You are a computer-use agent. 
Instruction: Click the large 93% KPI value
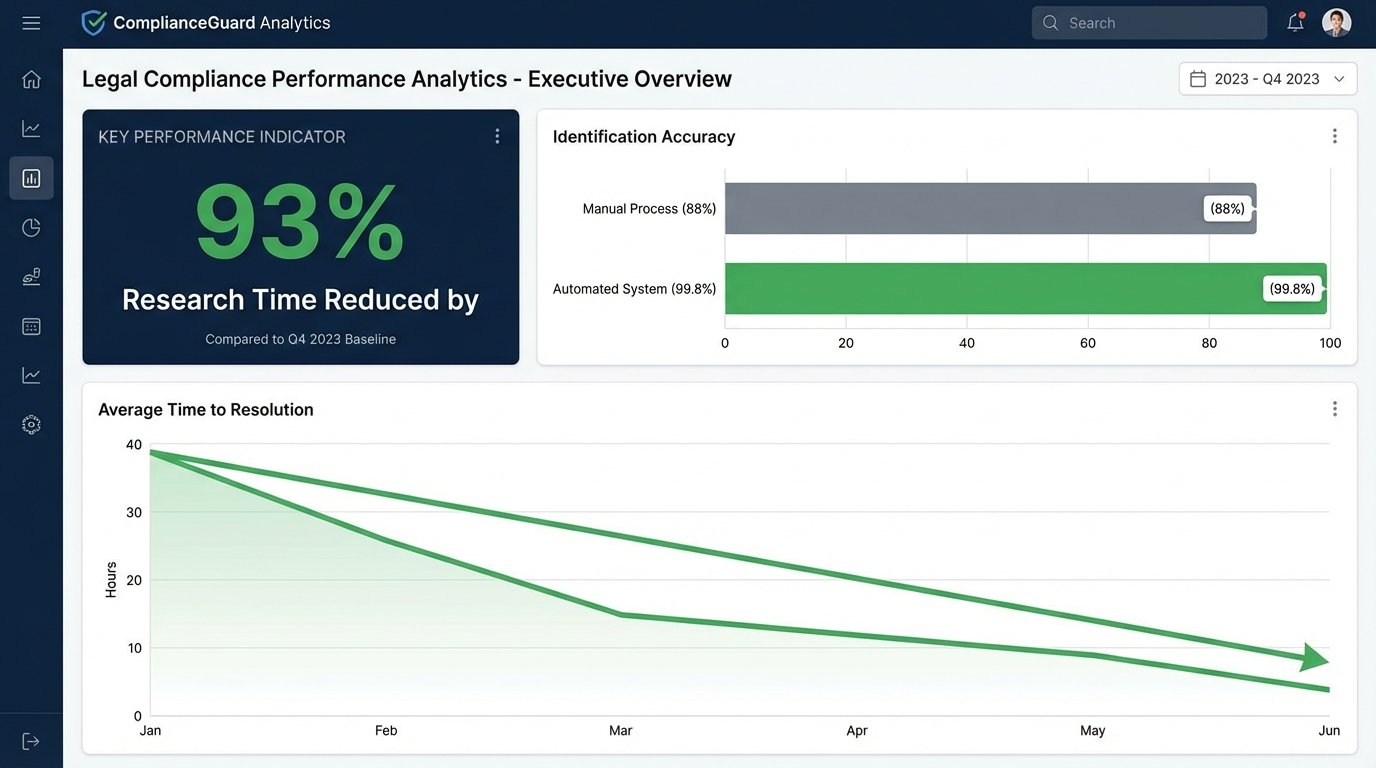(300, 222)
